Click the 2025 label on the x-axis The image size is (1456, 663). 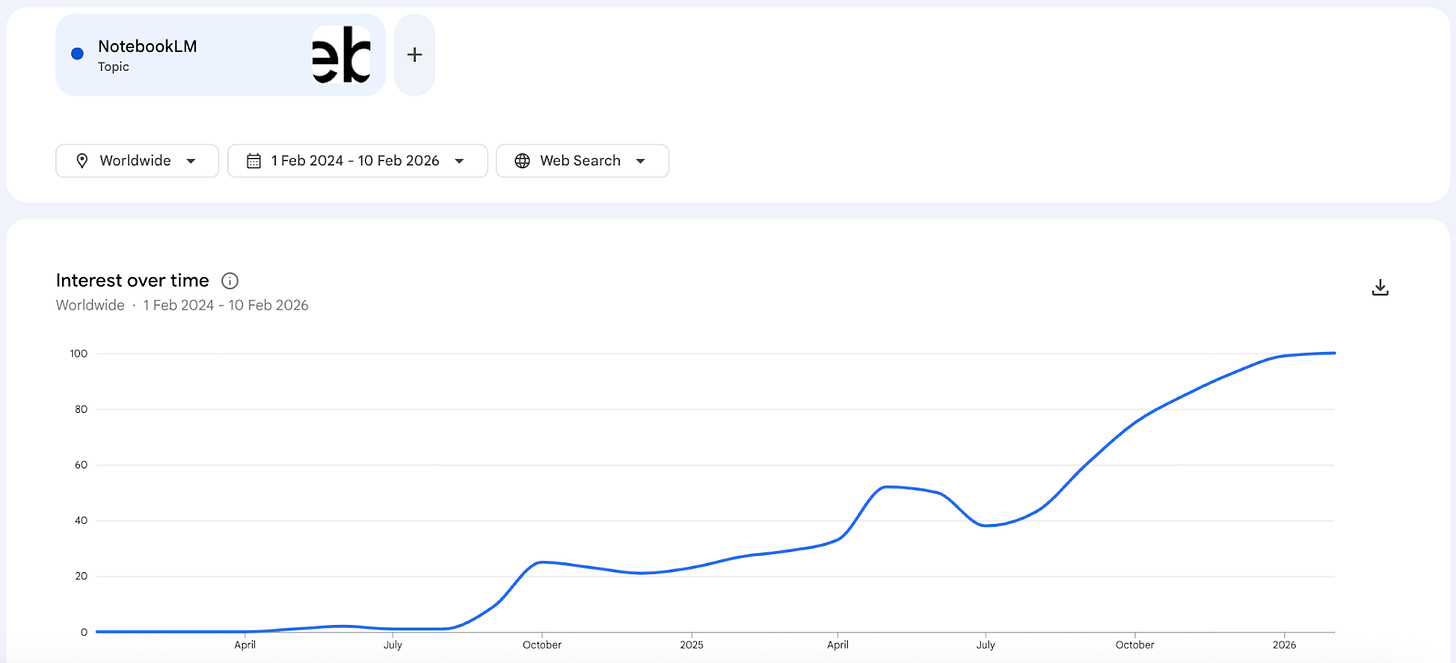690,646
